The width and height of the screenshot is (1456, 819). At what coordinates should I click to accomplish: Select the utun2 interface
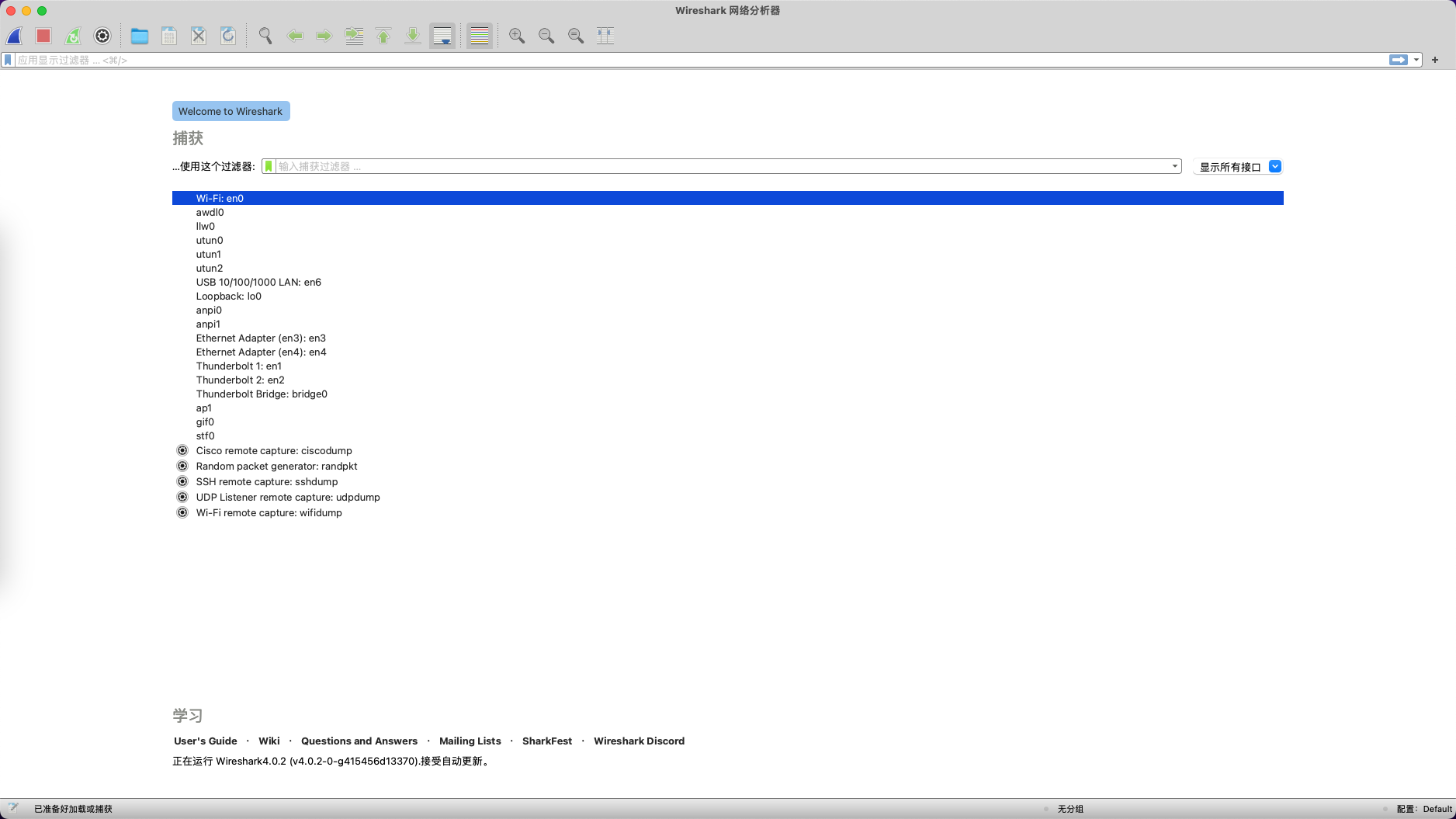click(x=728, y=268)
